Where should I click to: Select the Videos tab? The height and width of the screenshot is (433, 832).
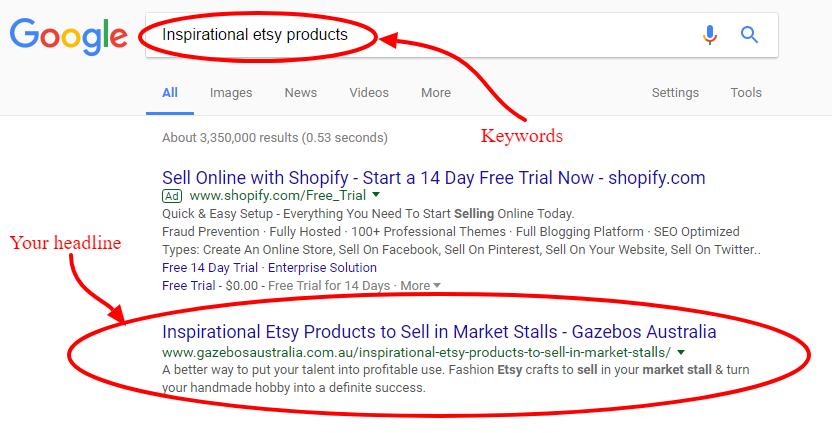(x=369, y=93)
